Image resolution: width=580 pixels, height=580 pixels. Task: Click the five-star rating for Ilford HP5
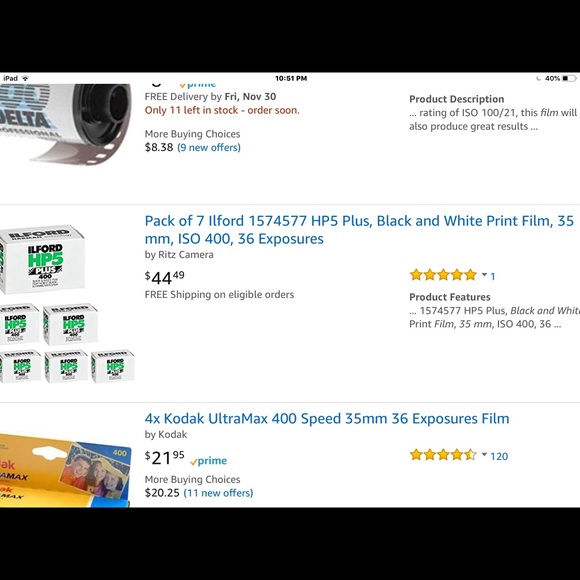point(443,275)
